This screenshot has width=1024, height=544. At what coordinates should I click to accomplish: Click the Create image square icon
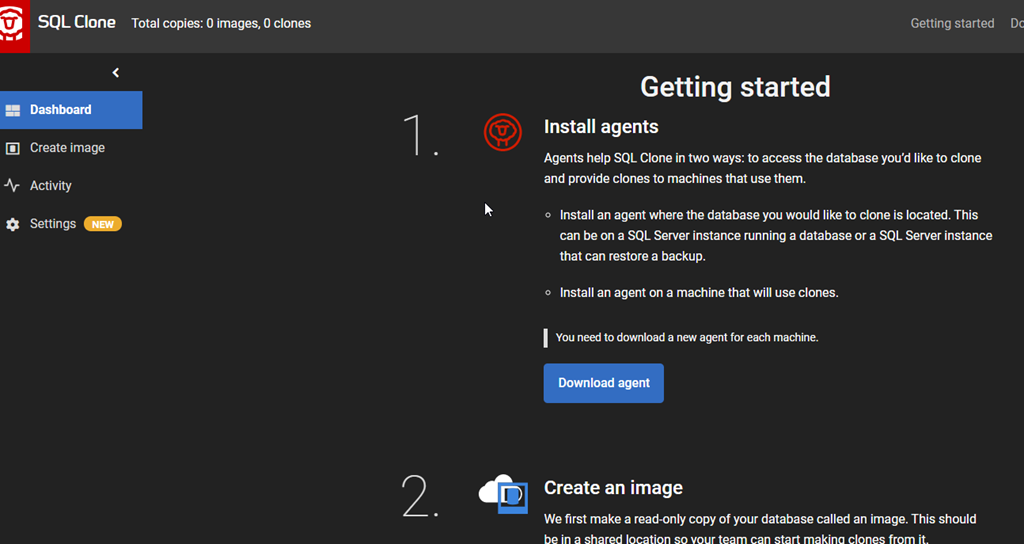tap(13, 148)
